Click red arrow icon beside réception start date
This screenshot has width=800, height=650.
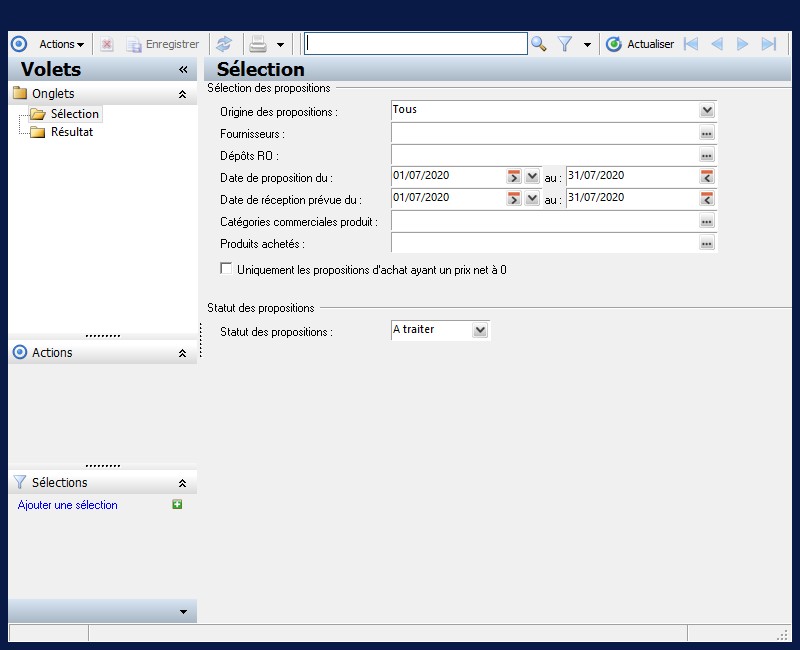514,198
